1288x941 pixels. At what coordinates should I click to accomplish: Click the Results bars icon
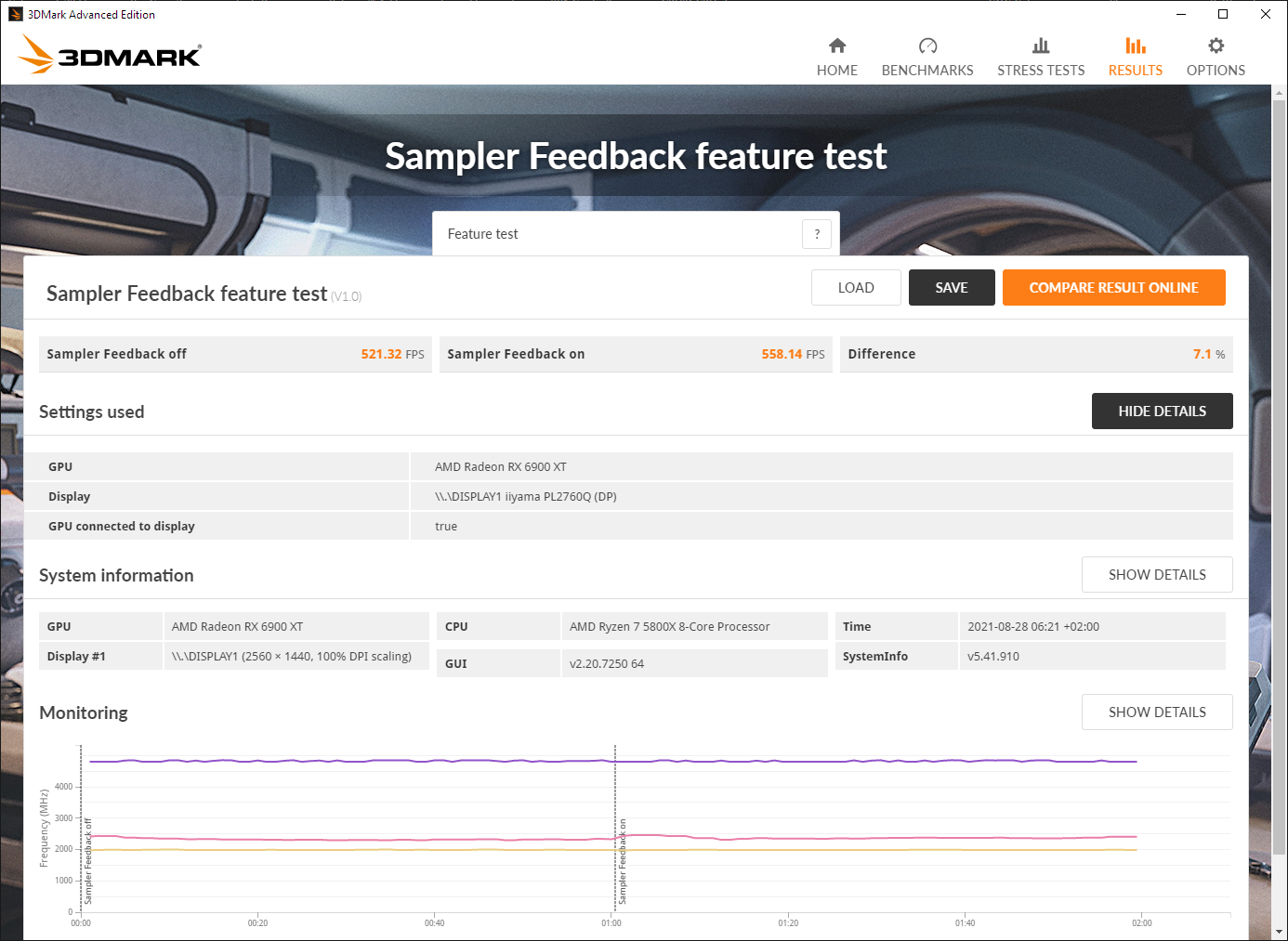pos(1136,46)
